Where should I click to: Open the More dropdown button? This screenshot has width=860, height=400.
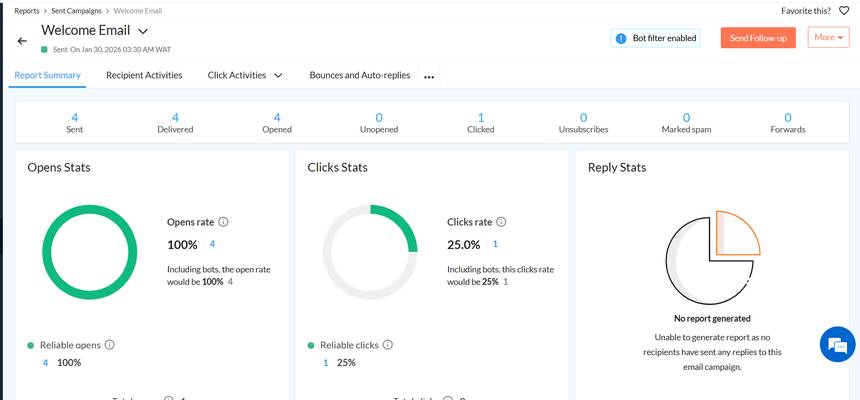coord(828,38)
